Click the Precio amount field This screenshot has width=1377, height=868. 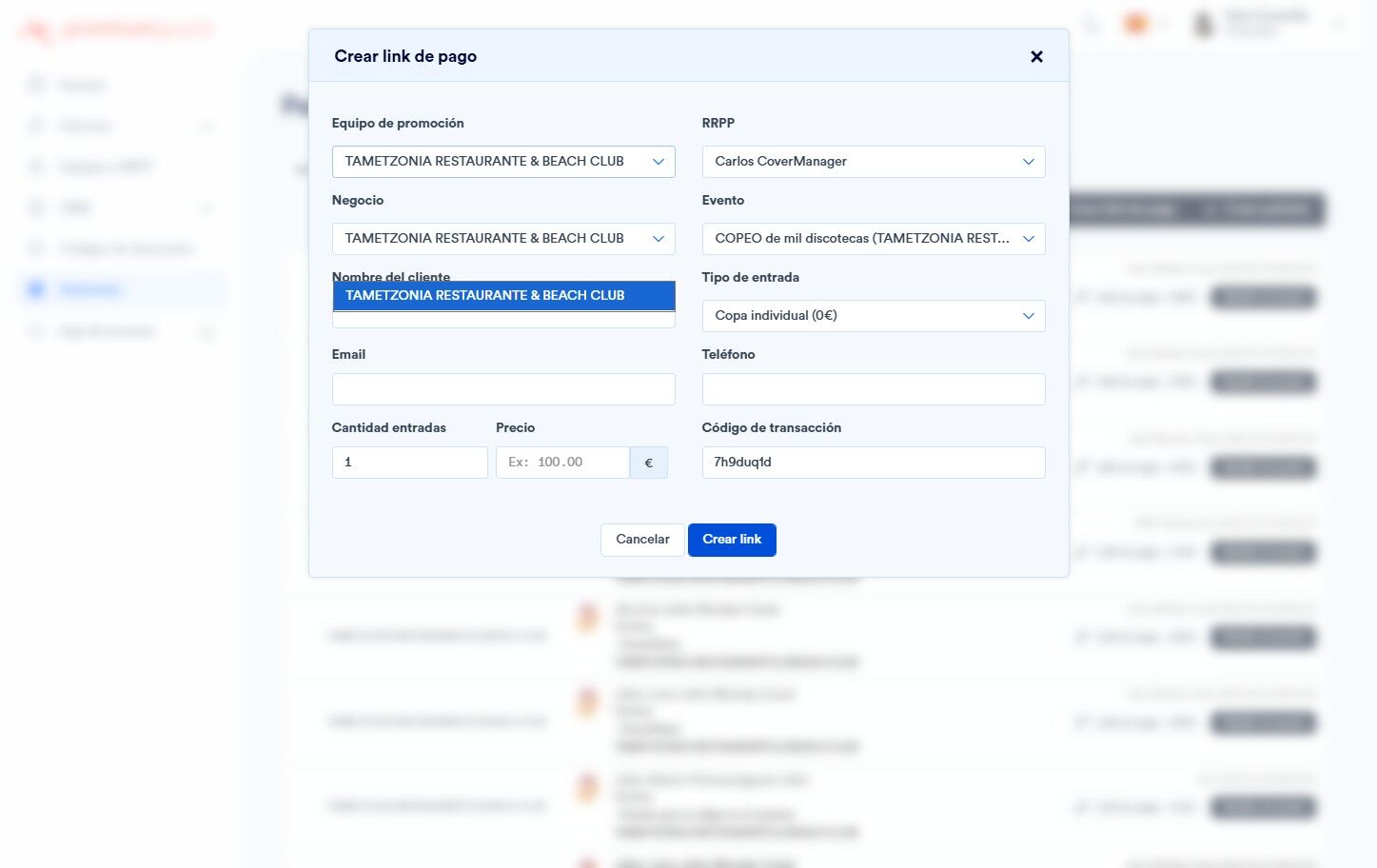[562, 463]
